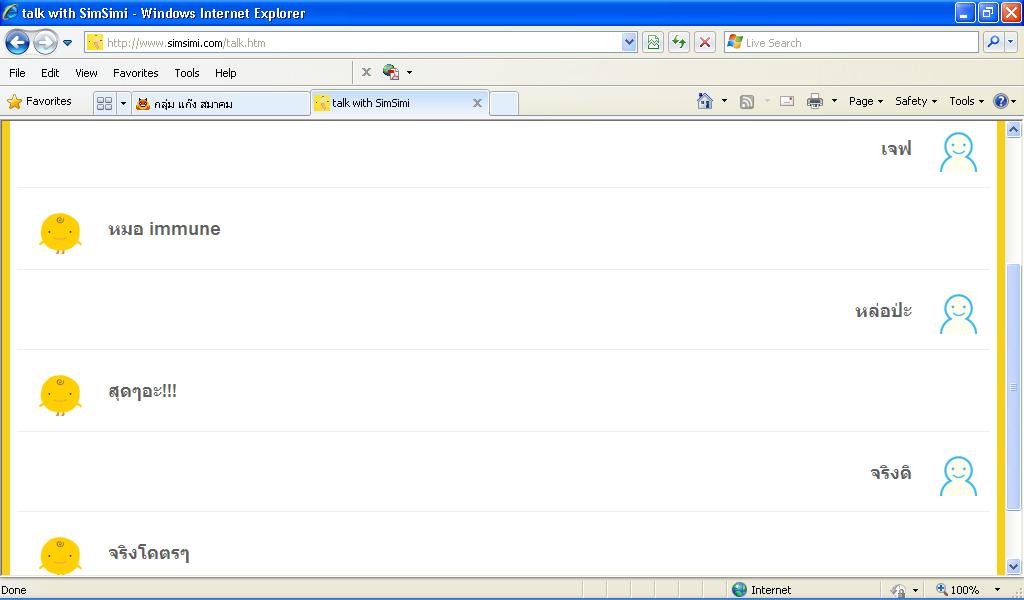Click the Internet Explorer title bar icon
Image resolution: width=1024 pixels, height=600 pixels.
pyautogui.click(x=10, y=12)
